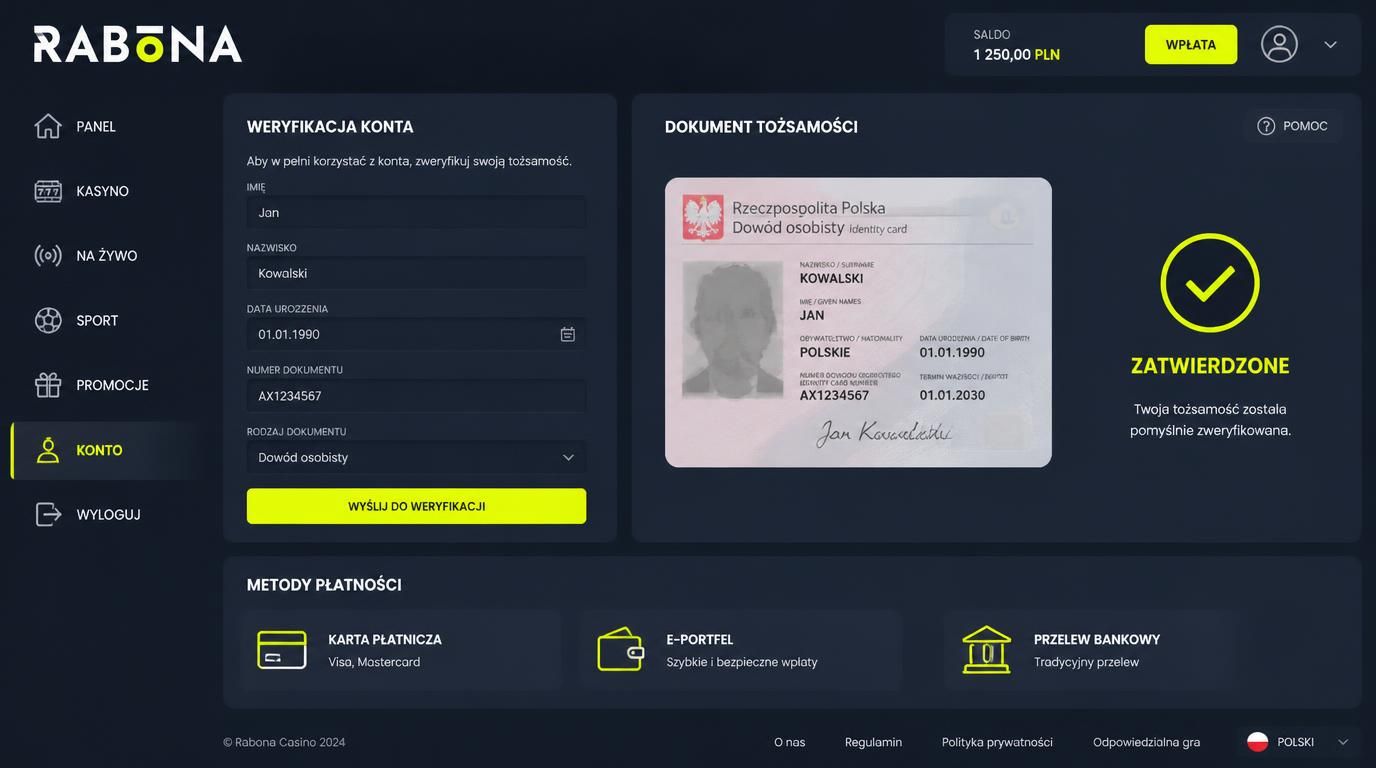Submit with Wyślij do weryfikacji button
Image resolution: width=1376 pixels, height=768 pixels.
pos(416,506)
